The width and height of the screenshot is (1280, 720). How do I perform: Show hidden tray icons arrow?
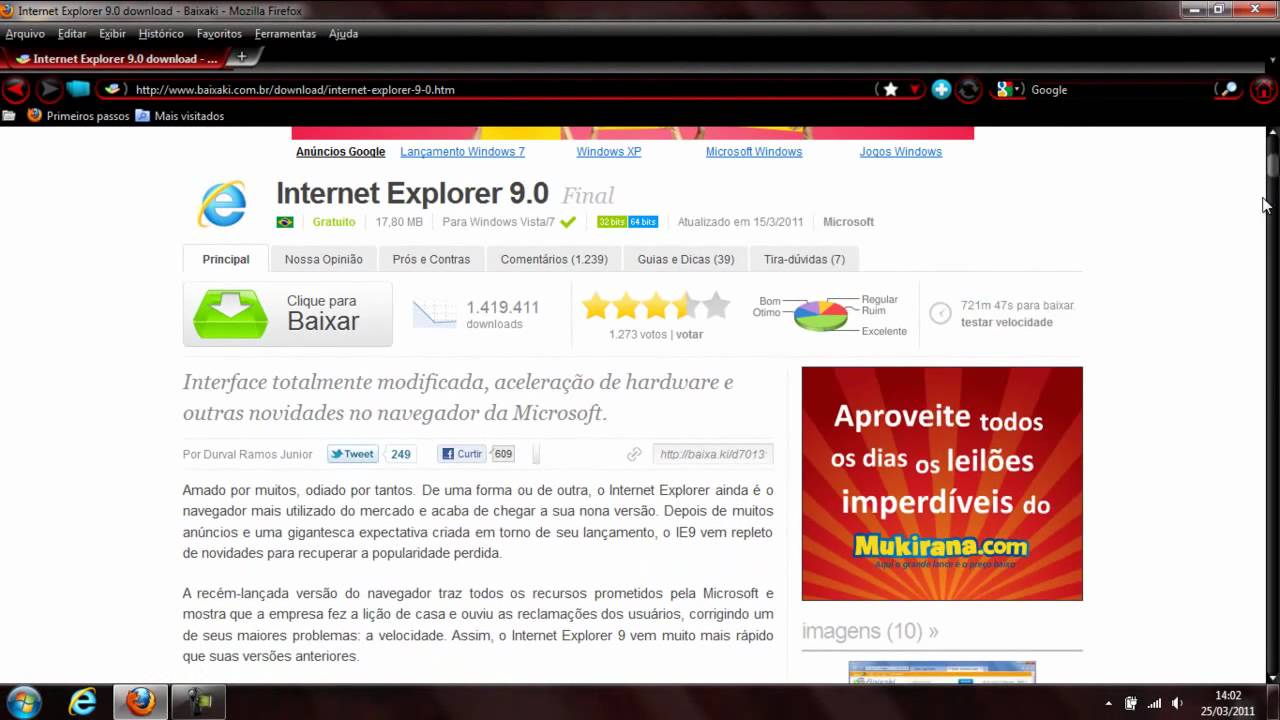click(1108, 703)
